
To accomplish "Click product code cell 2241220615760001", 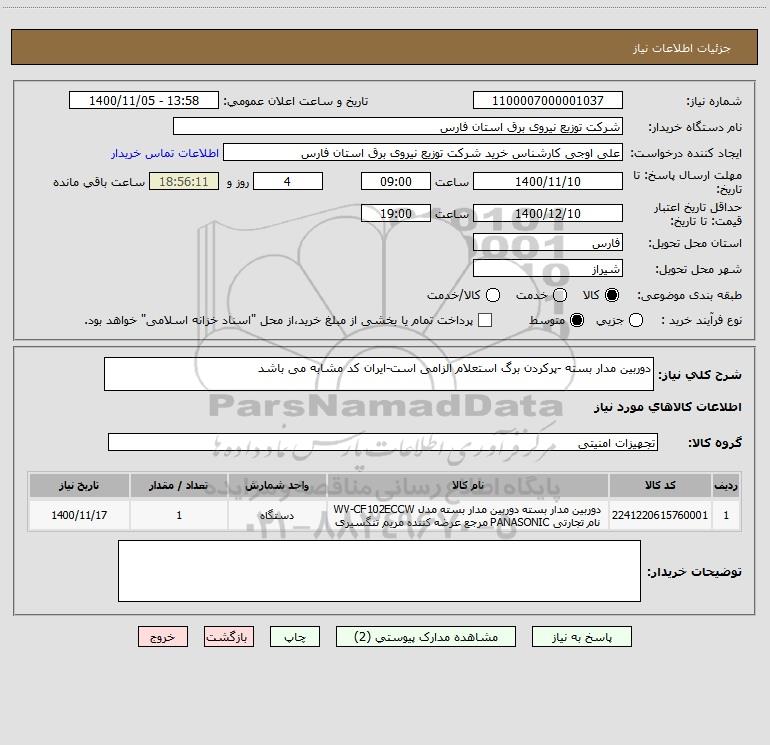I will click(660, 515).
